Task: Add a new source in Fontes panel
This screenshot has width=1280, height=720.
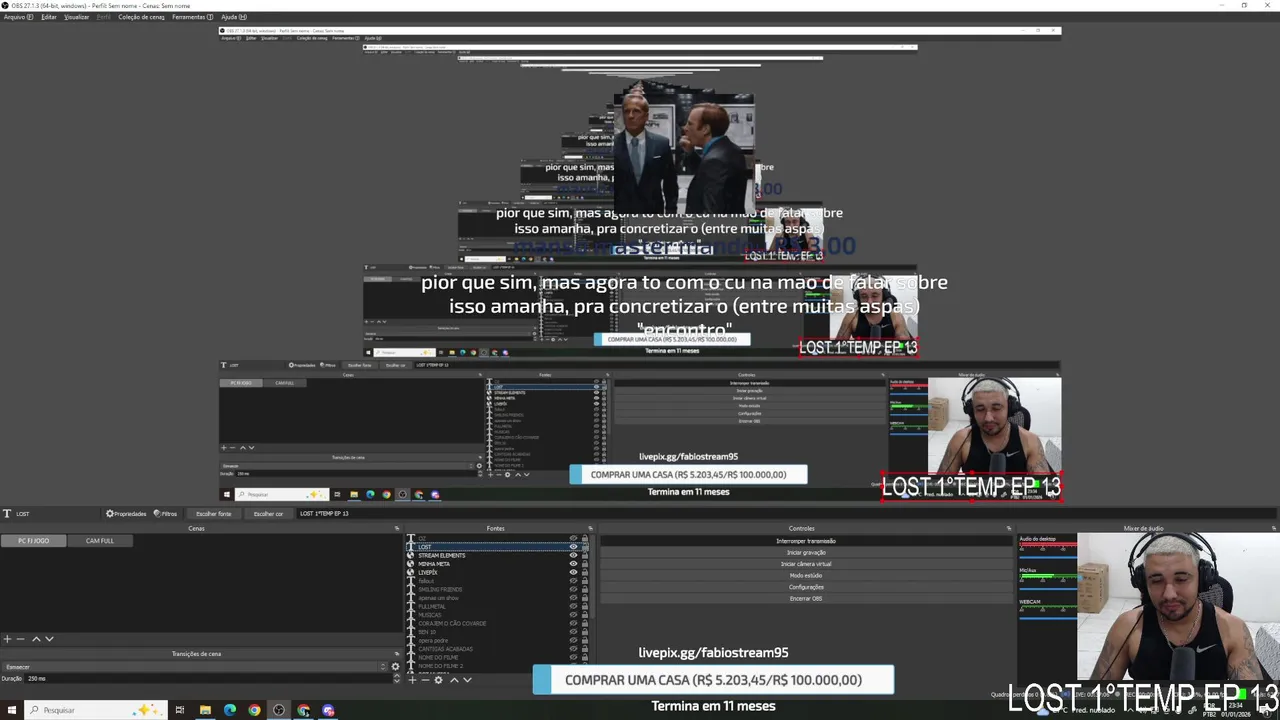Action: 412,680
